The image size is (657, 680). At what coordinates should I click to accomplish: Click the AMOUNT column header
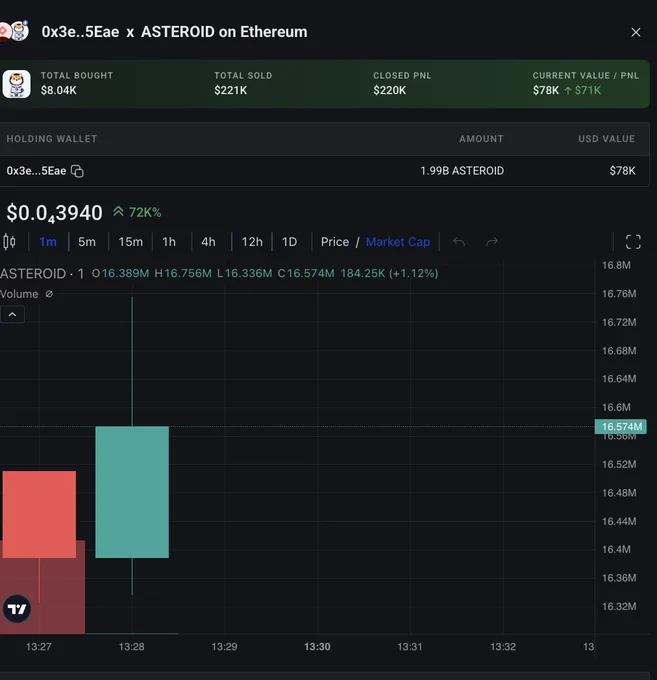(481, 139)
